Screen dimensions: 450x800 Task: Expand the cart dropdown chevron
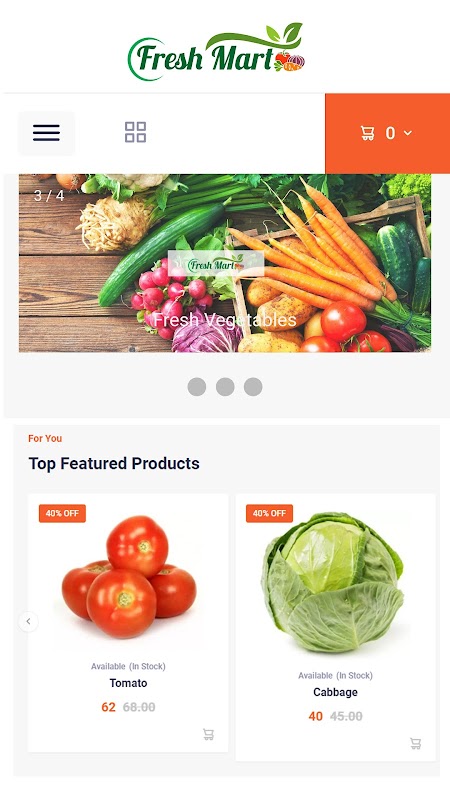[x=408, y=133]
